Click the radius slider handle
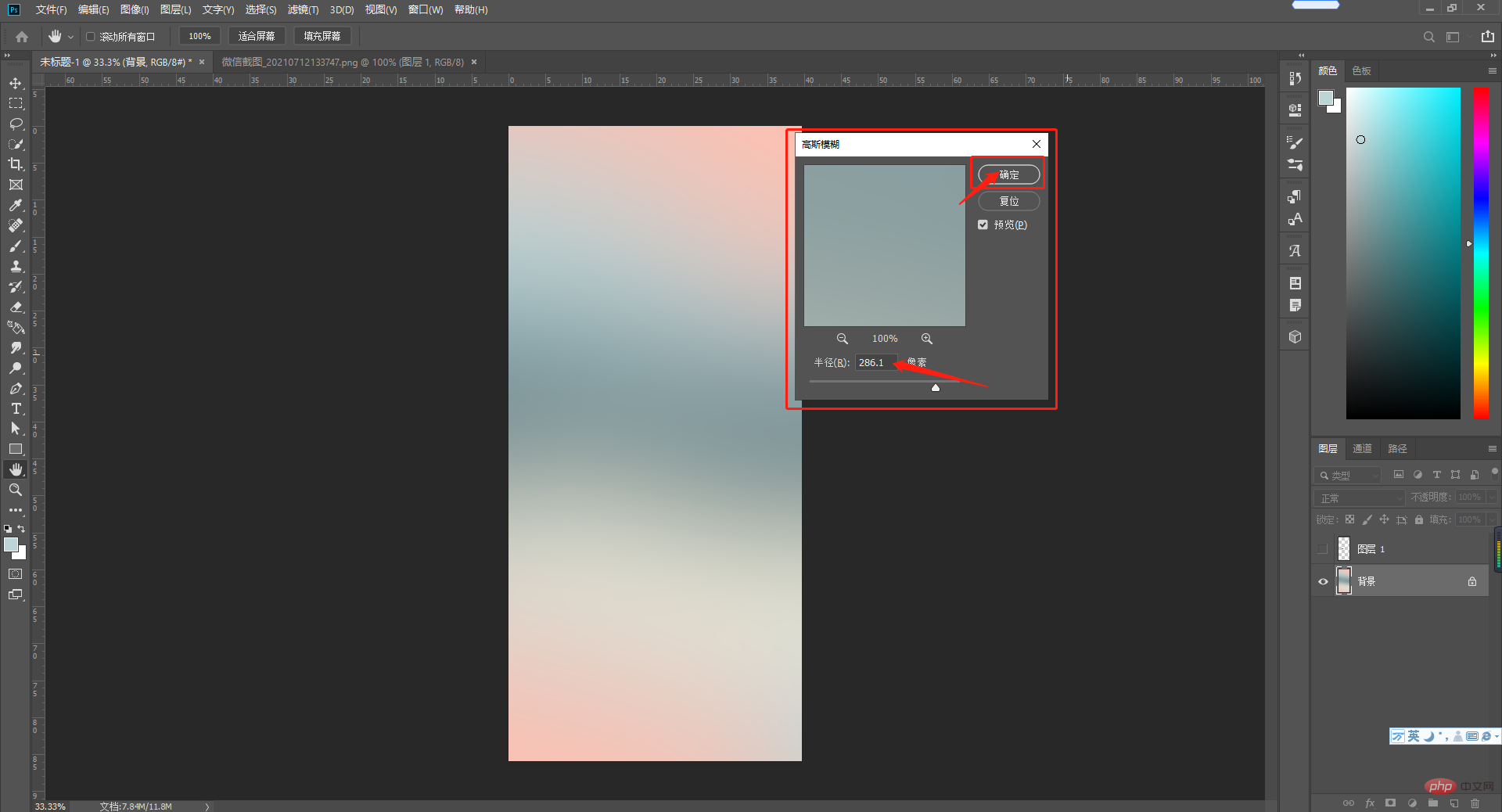 click(x=936, y=387)
